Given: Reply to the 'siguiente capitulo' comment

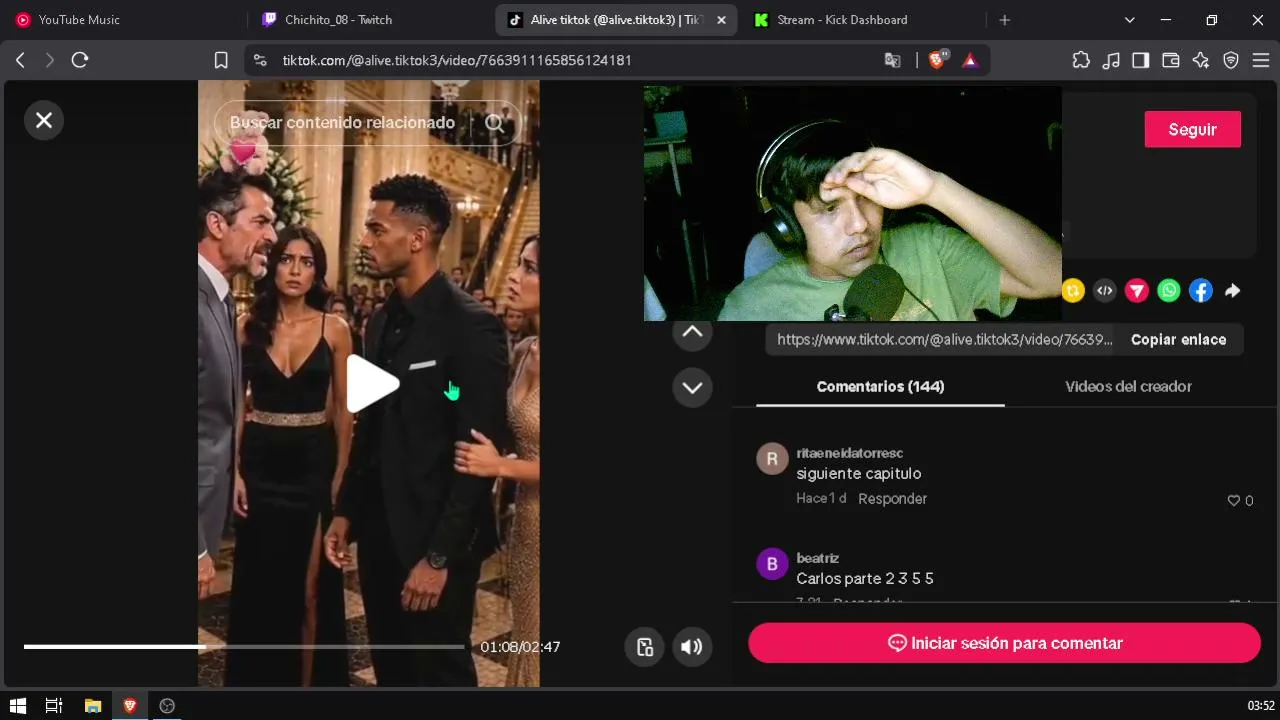Looking at the screenshot, I should tap(892, 499).
